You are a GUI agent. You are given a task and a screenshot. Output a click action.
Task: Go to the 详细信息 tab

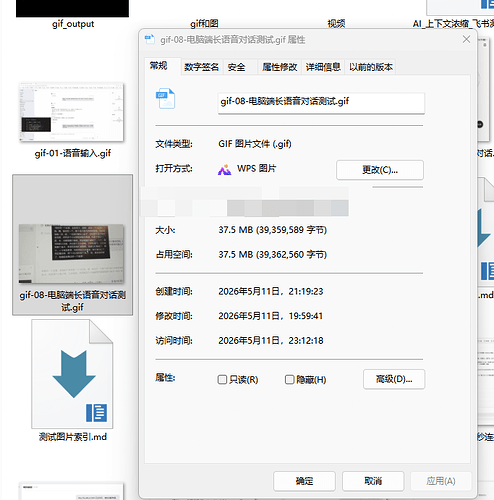[x=323, y=67]
